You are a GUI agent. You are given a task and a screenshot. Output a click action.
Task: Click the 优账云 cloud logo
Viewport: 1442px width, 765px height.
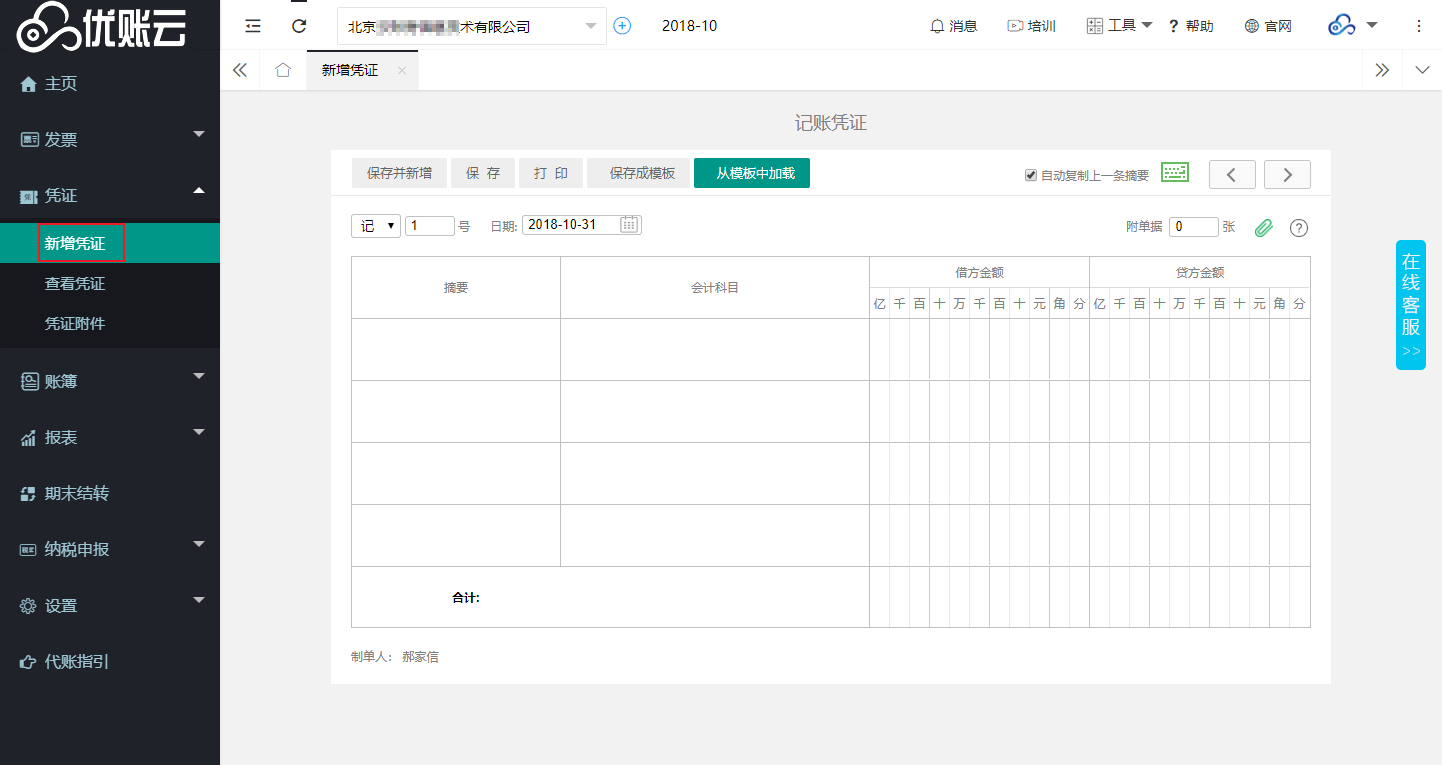point(103,27)
